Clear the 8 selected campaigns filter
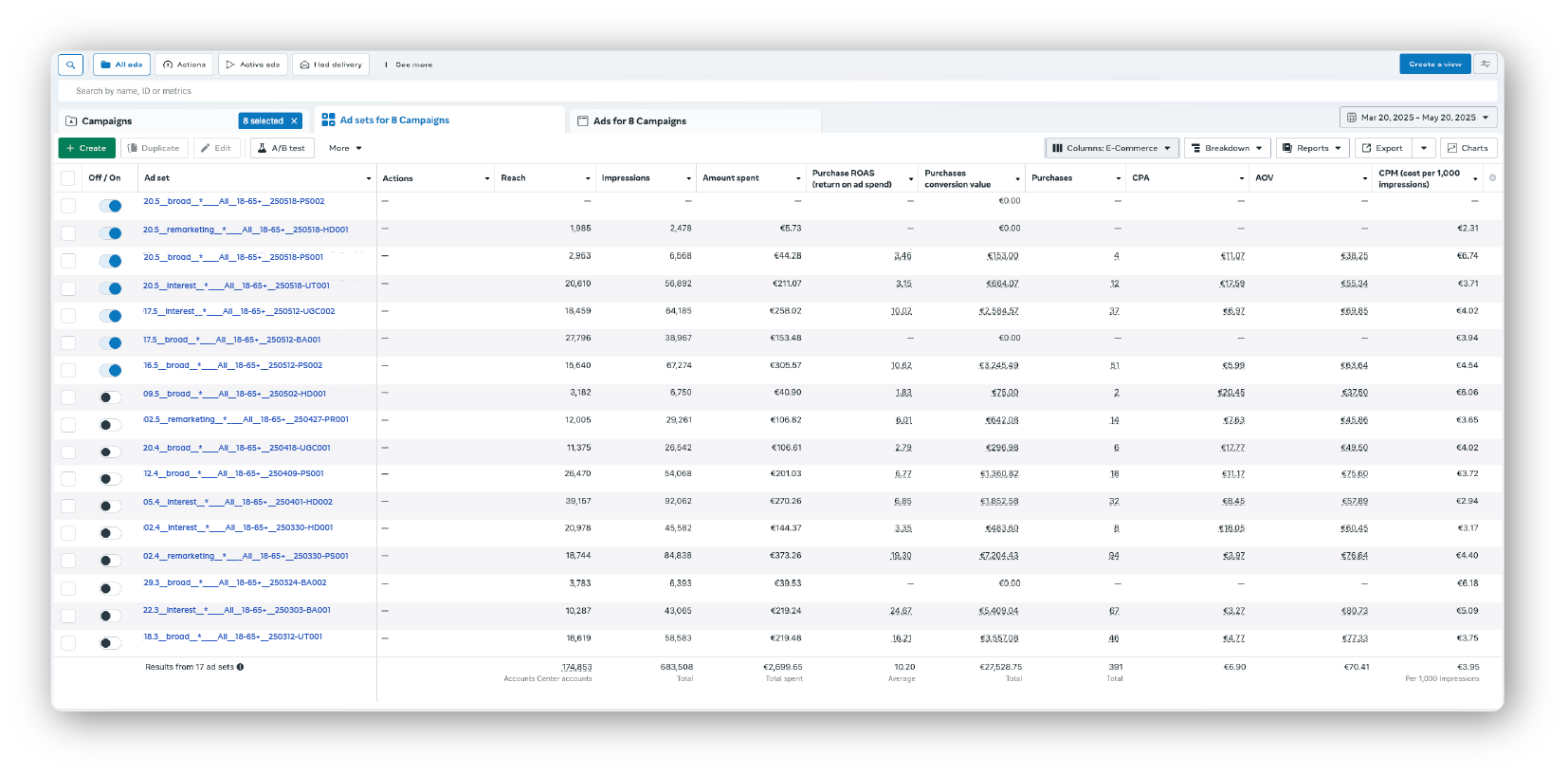Image resolution: width=1568 pixels, height=775 pixels. point(294,121)
